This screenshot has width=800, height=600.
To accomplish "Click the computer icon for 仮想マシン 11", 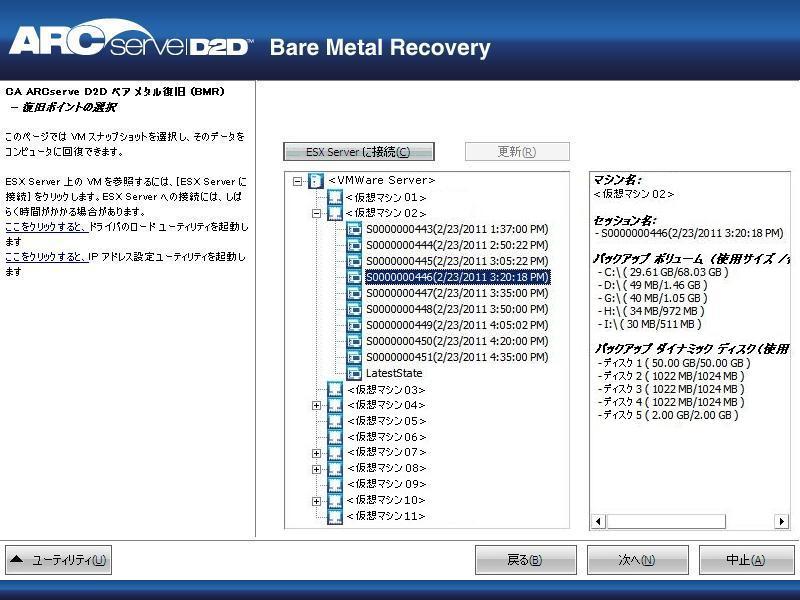I will pyautogui.click(x=335, y=516).
